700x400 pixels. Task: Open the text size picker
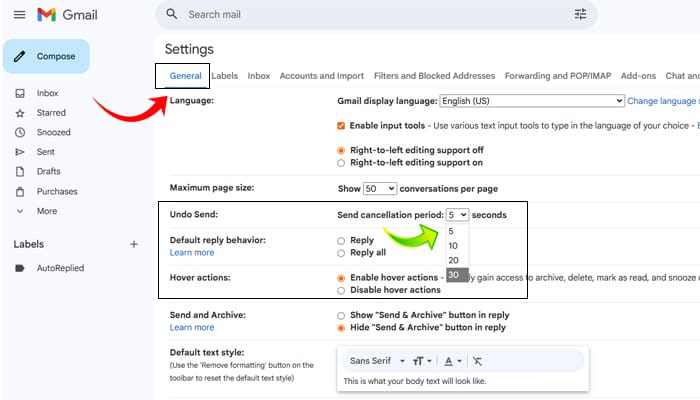point(422,361)
